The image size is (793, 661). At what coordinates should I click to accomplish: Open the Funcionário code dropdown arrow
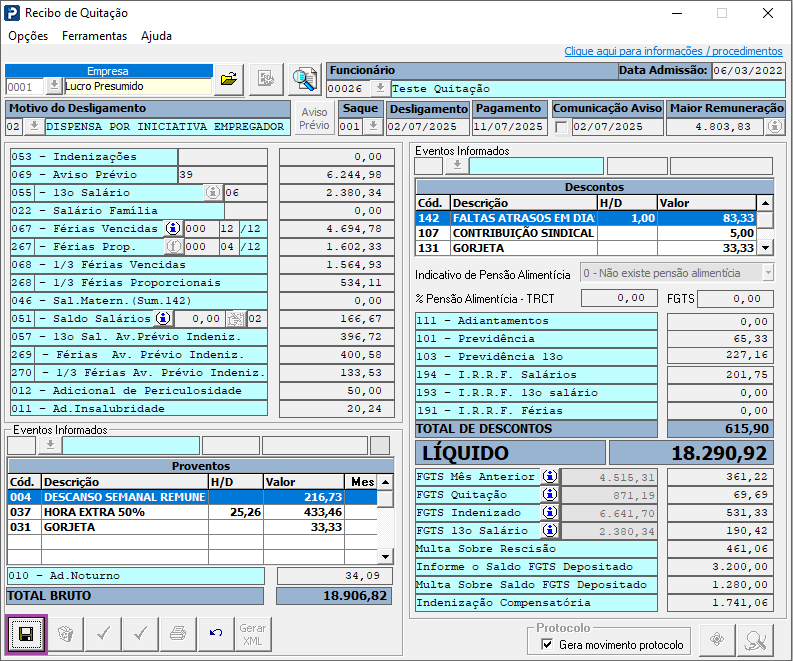(x=379, y=89)
